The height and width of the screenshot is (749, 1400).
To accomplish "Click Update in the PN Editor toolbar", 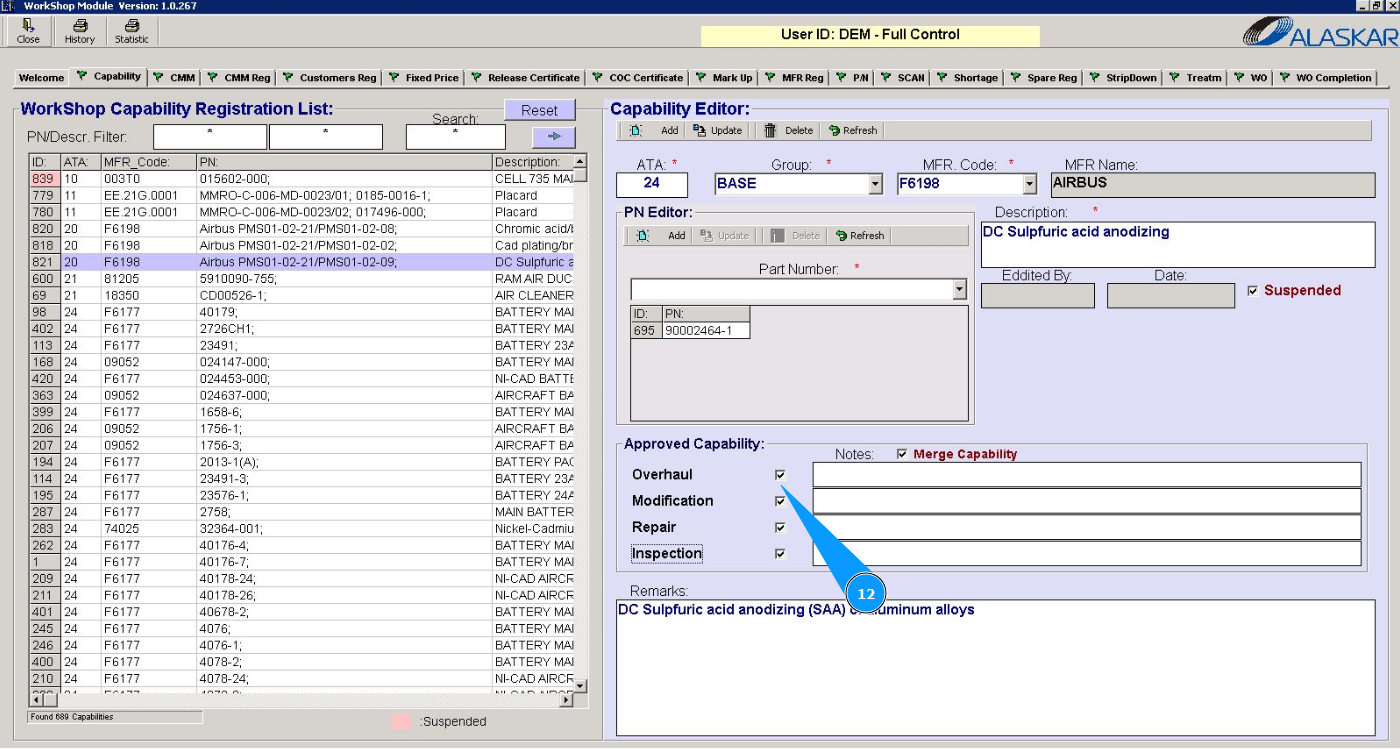I will coord(725,236).
